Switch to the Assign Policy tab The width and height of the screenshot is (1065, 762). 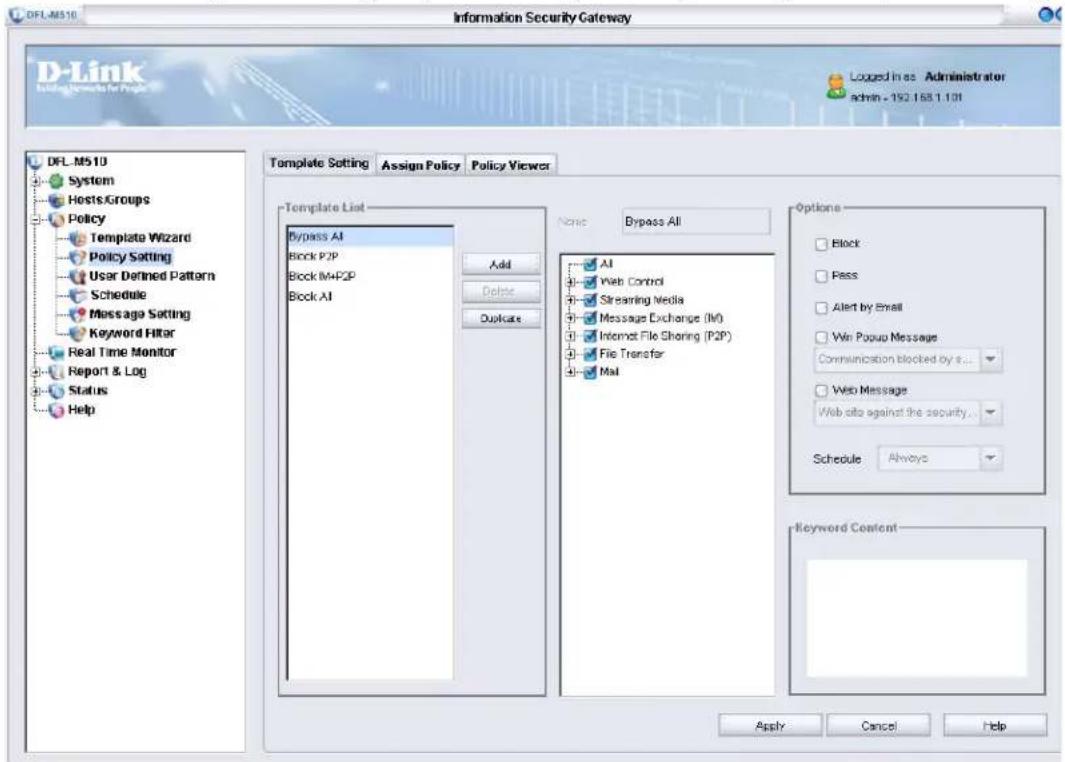tap(420, 165)
